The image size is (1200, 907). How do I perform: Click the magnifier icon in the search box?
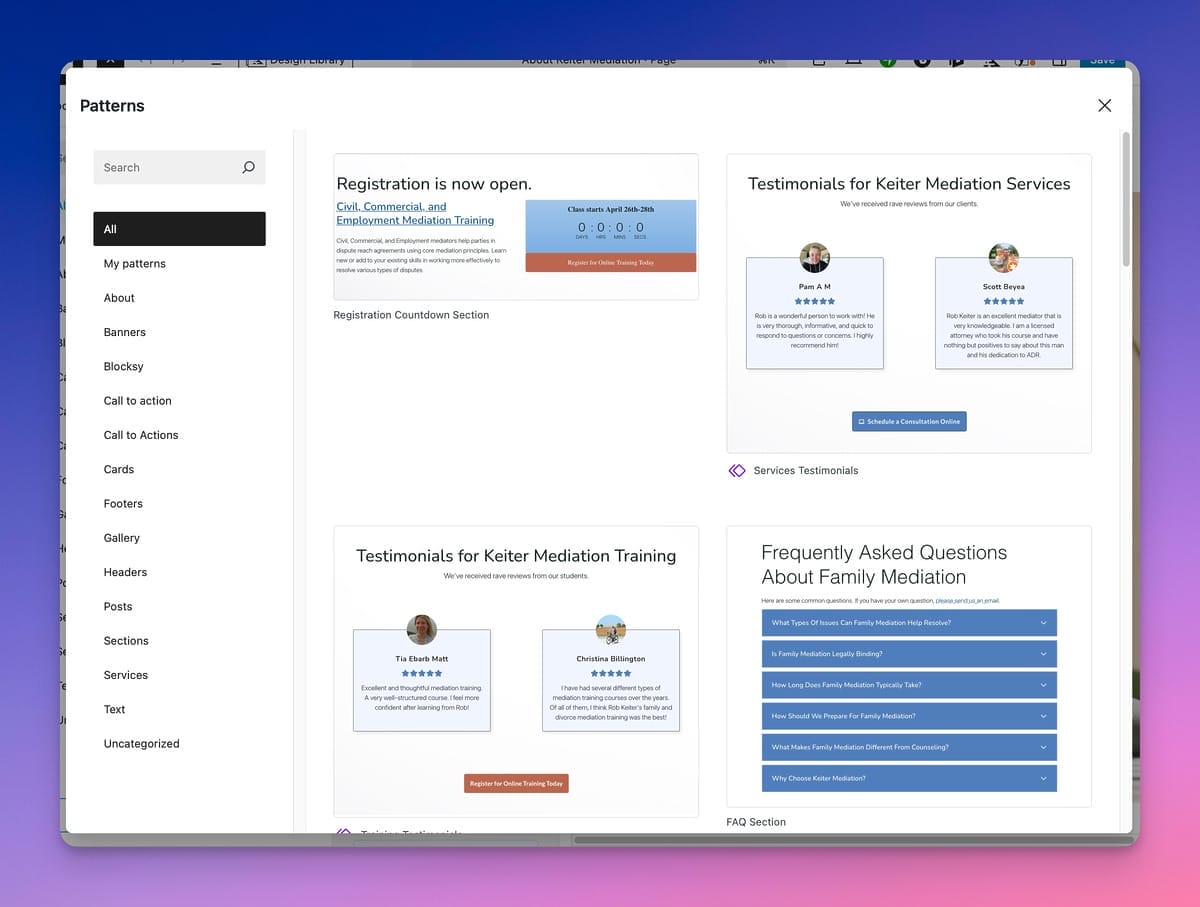[248, 168]
